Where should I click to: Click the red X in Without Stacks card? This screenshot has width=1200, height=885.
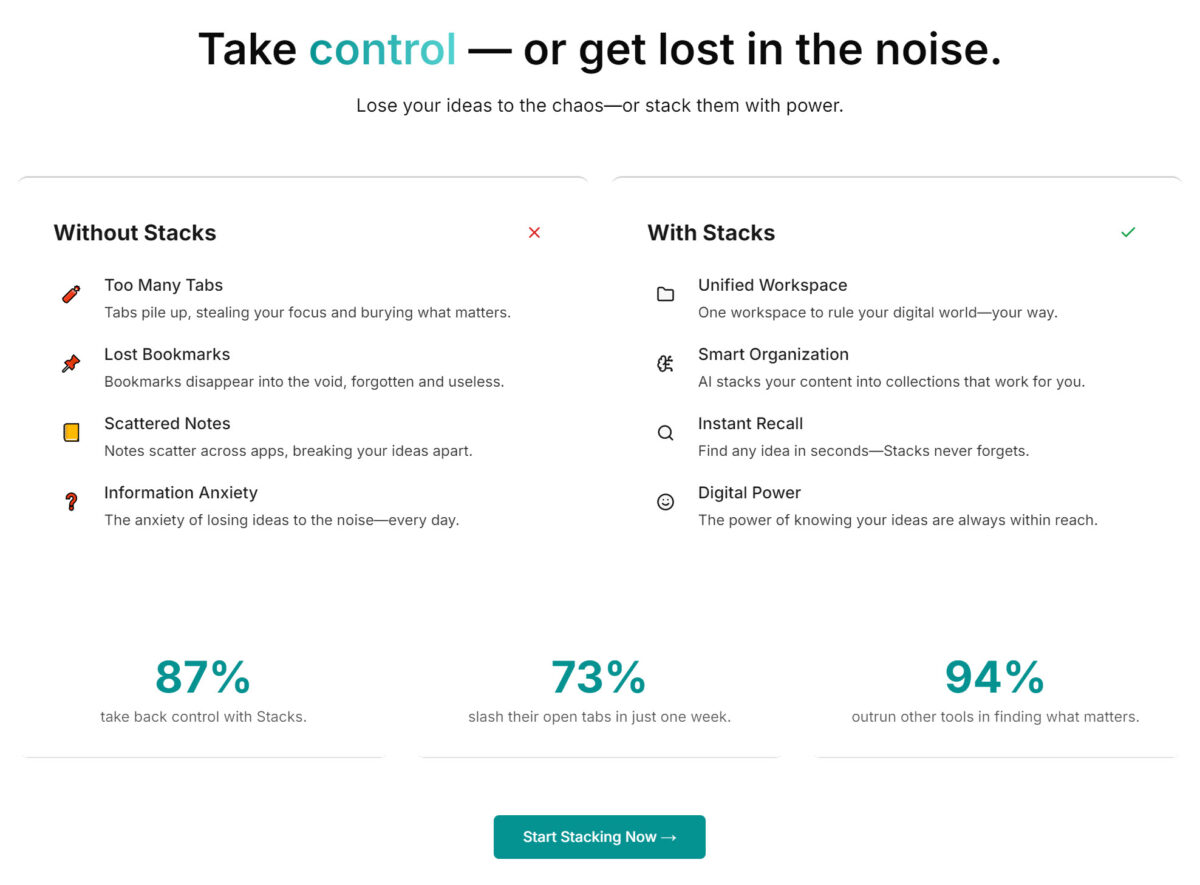pos(534,233)
